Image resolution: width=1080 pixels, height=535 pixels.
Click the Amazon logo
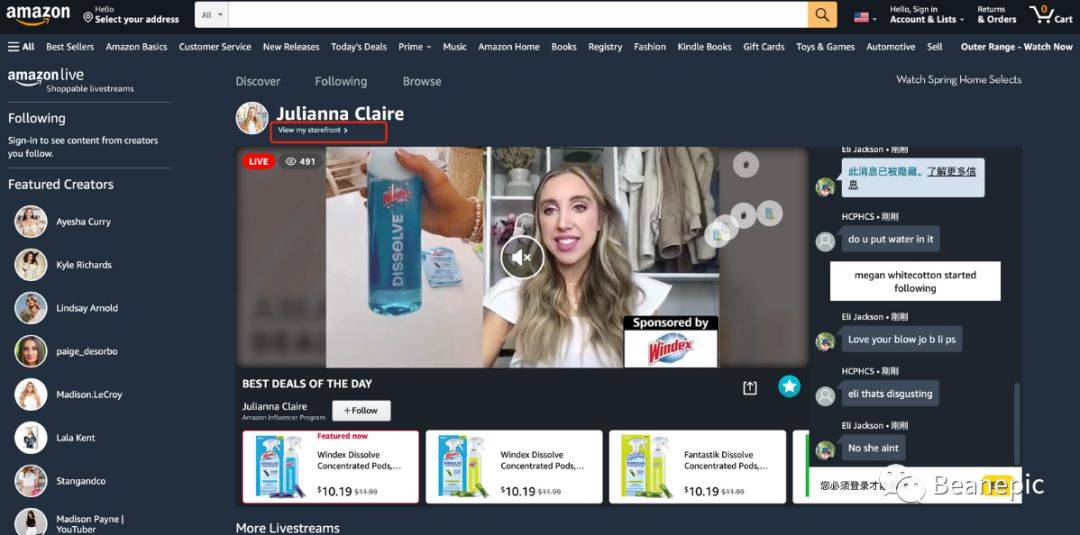coord(38,14)
